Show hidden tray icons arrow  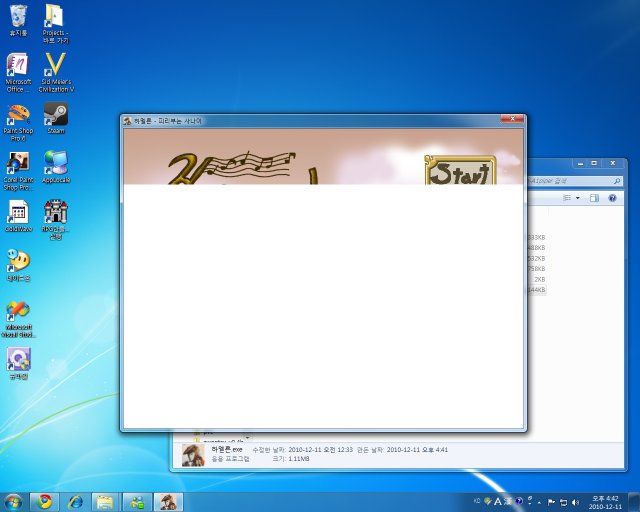coord(540,502)
